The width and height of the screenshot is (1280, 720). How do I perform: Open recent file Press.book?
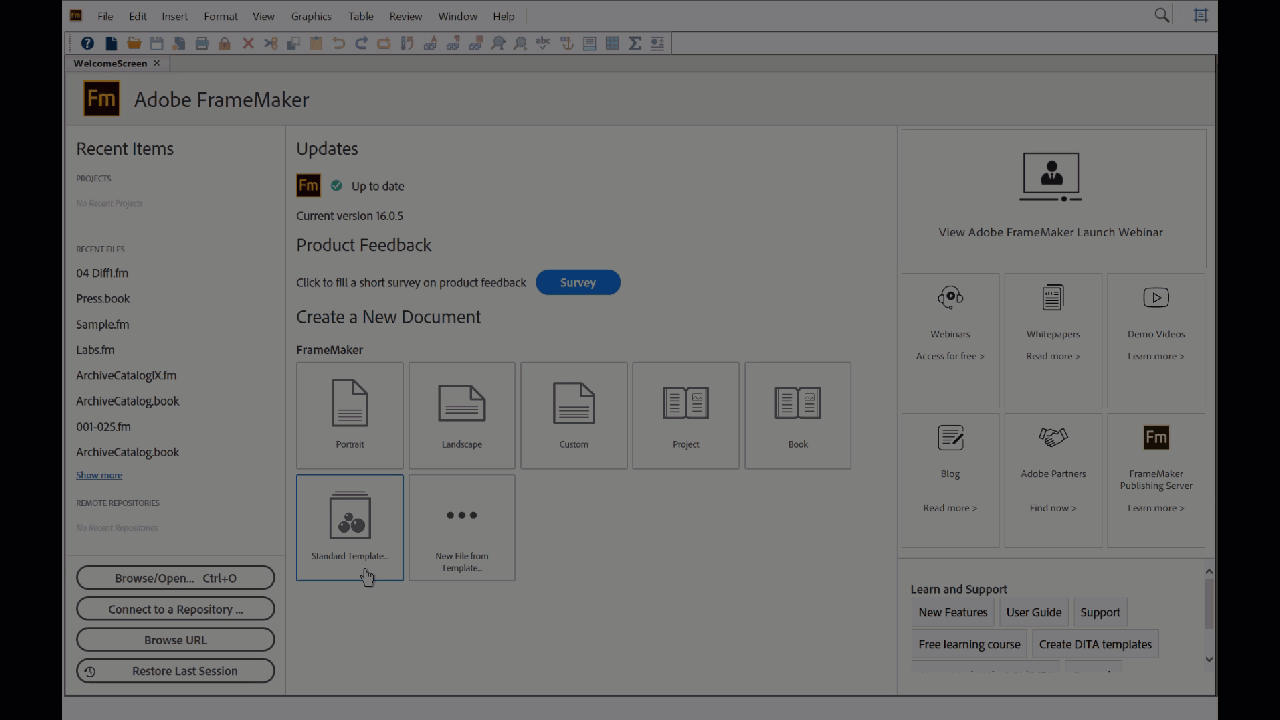click(103, 298)
